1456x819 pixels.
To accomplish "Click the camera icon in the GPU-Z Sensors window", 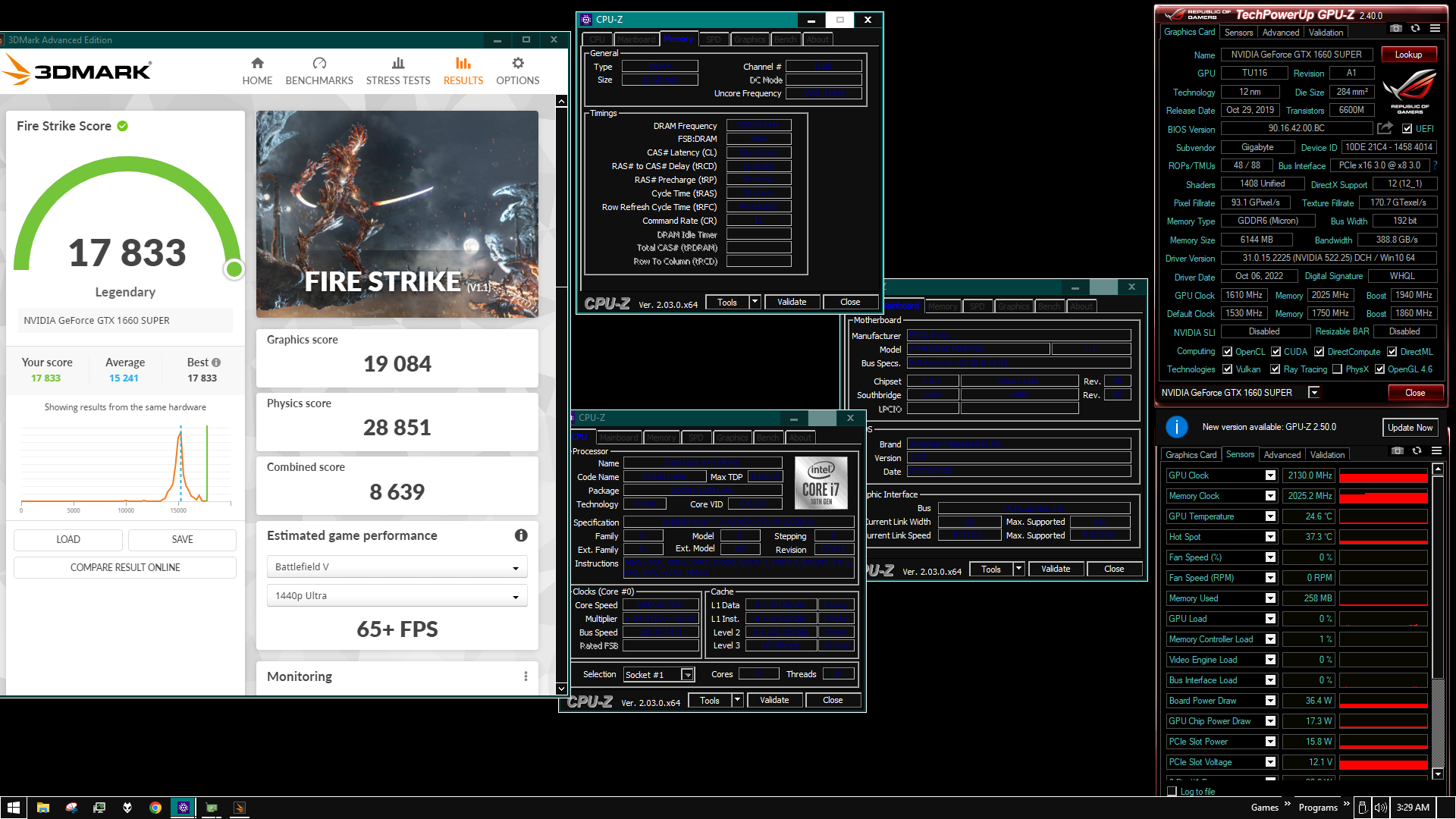I will click(1398, 450).
